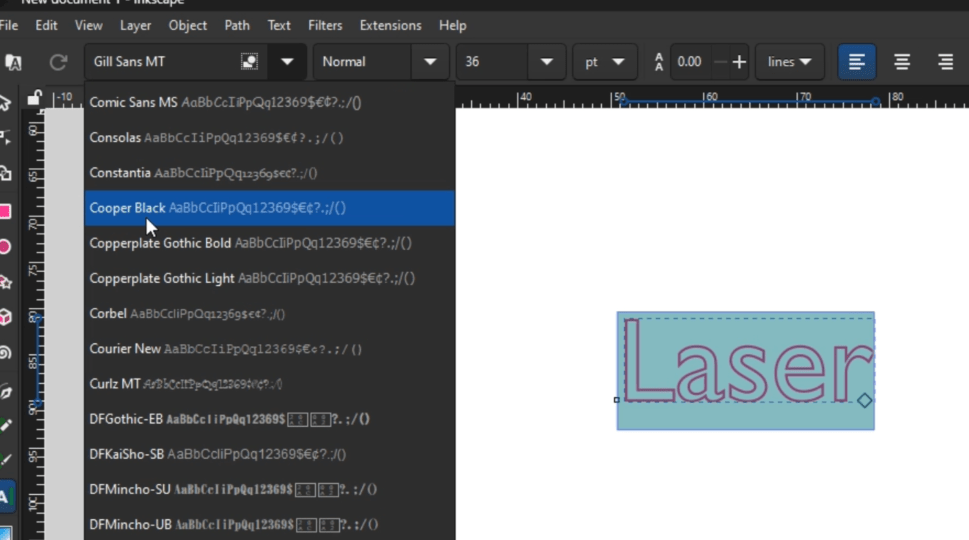Open the Filters menu
Image resolution: width=969 pixels, height=540 pixels.
(x=325, y=25)
